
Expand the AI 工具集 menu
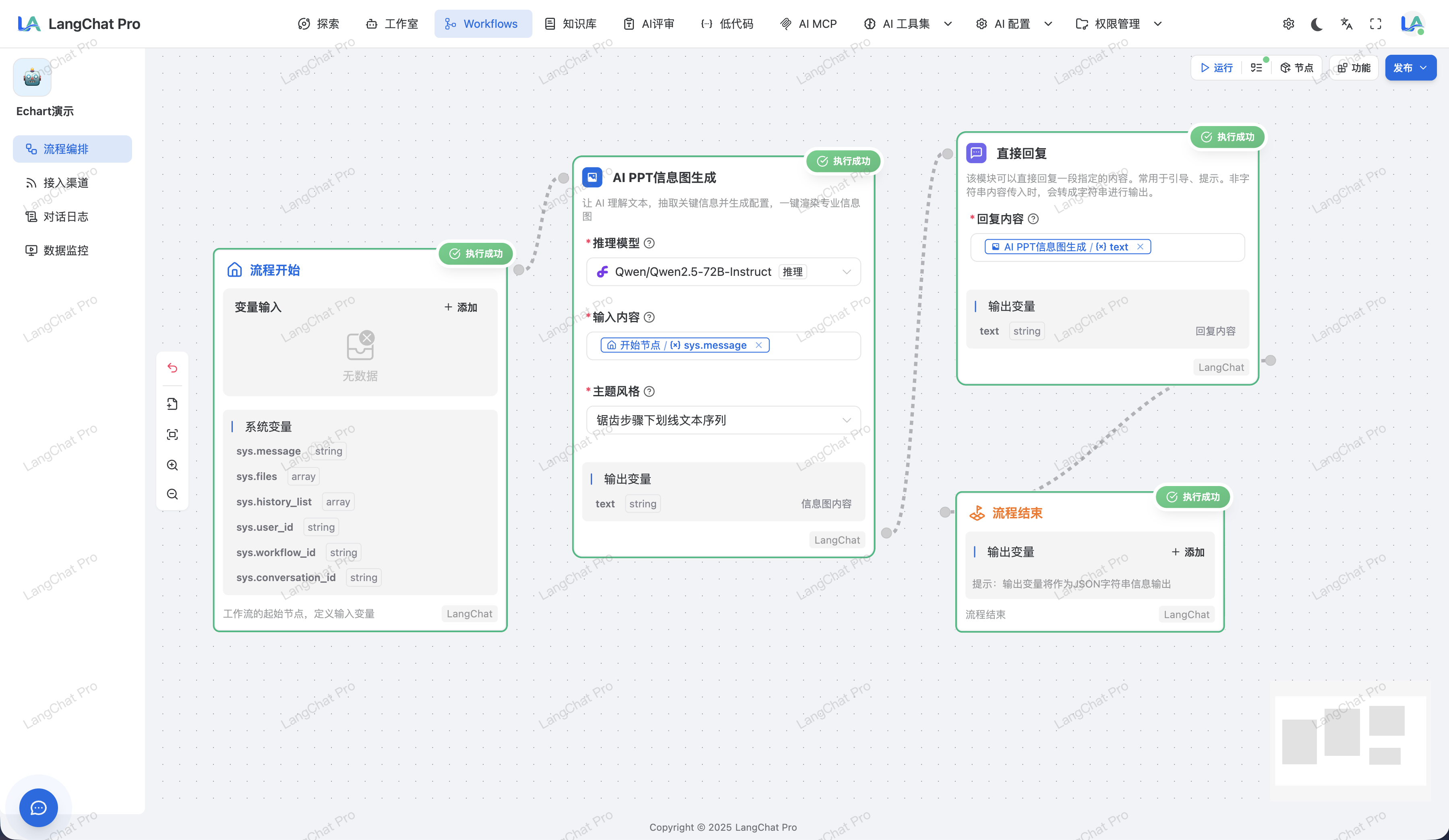click(x=907, y=24)
